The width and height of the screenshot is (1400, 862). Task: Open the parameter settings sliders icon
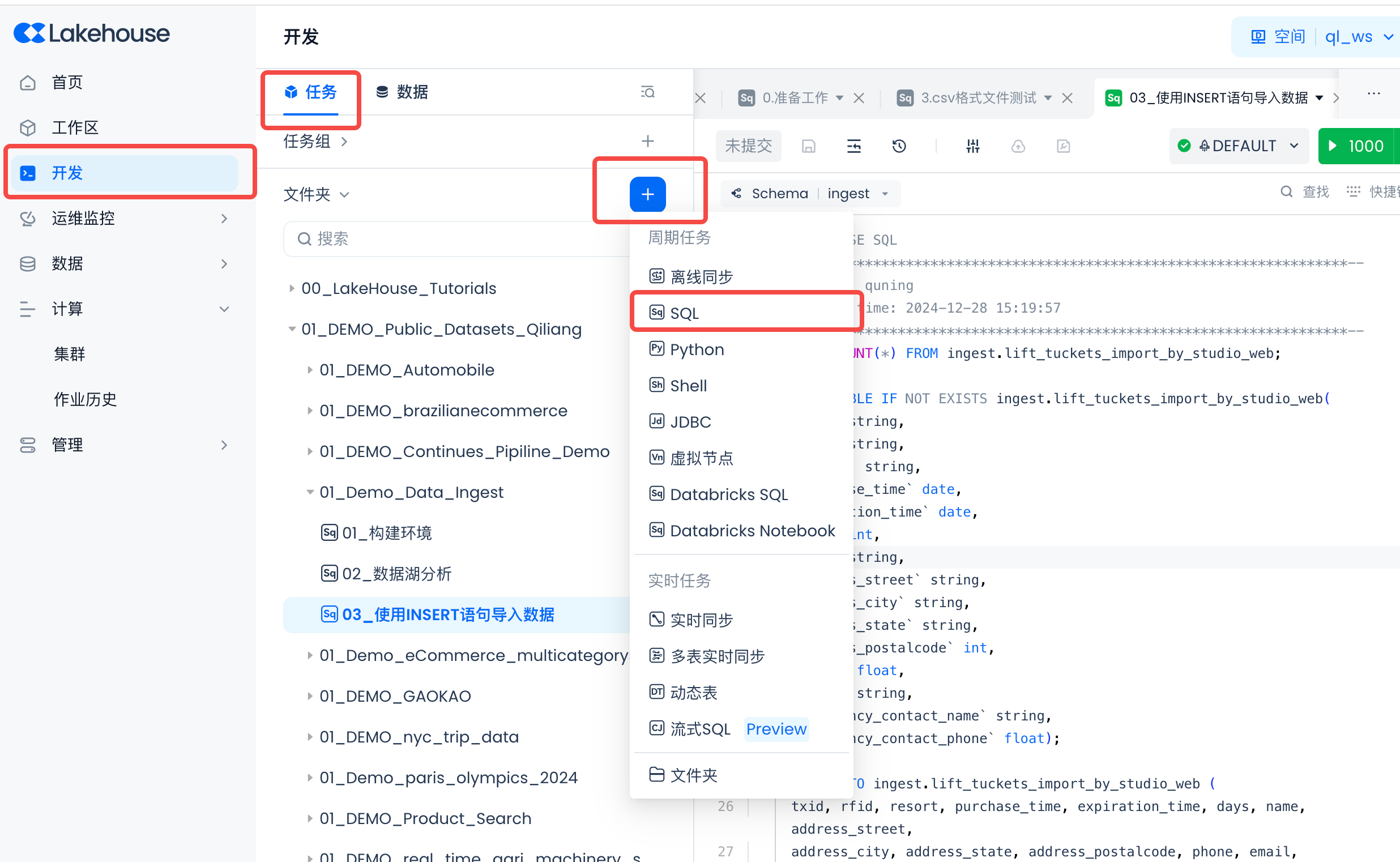(x=972, y=147)
